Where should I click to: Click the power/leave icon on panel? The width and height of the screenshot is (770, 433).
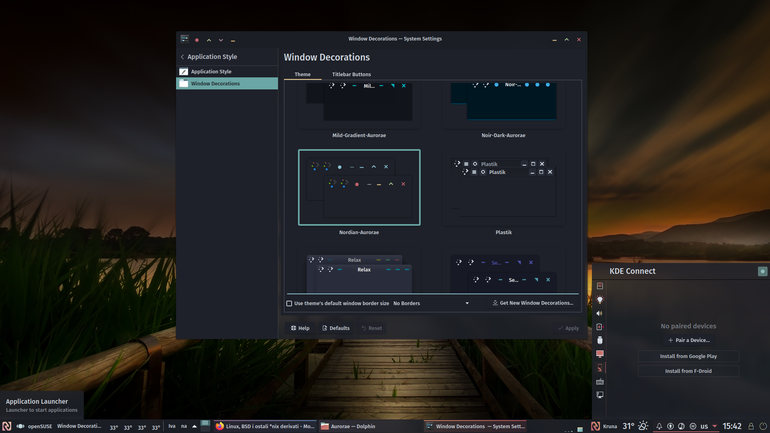[x=763, y=426]
